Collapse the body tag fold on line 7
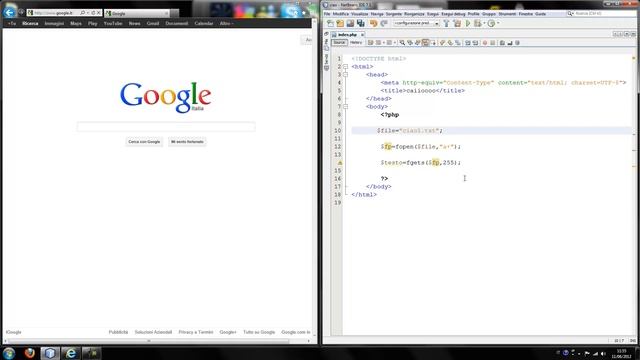This screenshot has height=360, width=640. pos(345,107)
